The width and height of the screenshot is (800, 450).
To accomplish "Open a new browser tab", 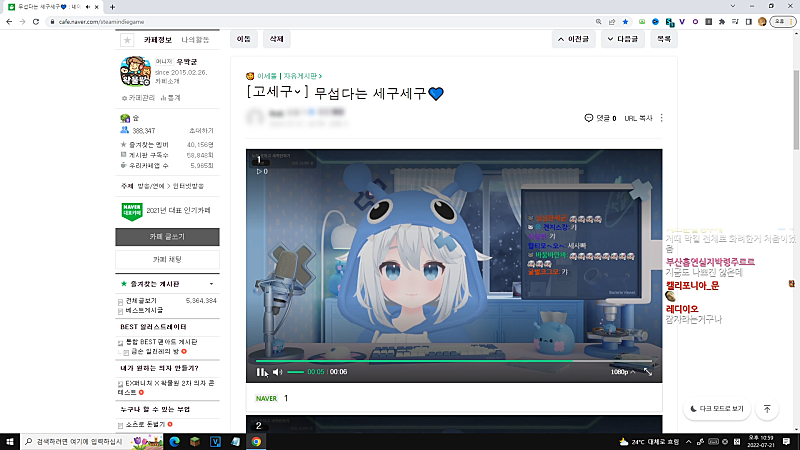I will click(112, 7).
